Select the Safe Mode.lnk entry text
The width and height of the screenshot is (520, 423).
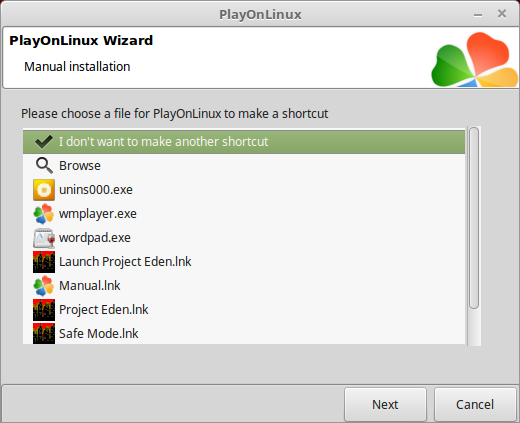click(x=99, y=334)
